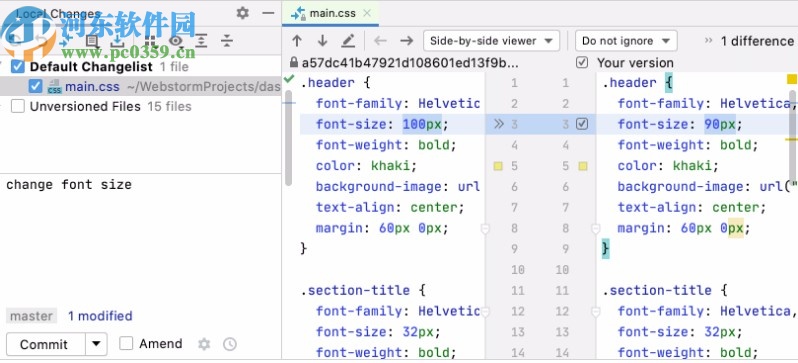Click the Commit button
This screenshot has height=363, width=798.
(44, 344)
